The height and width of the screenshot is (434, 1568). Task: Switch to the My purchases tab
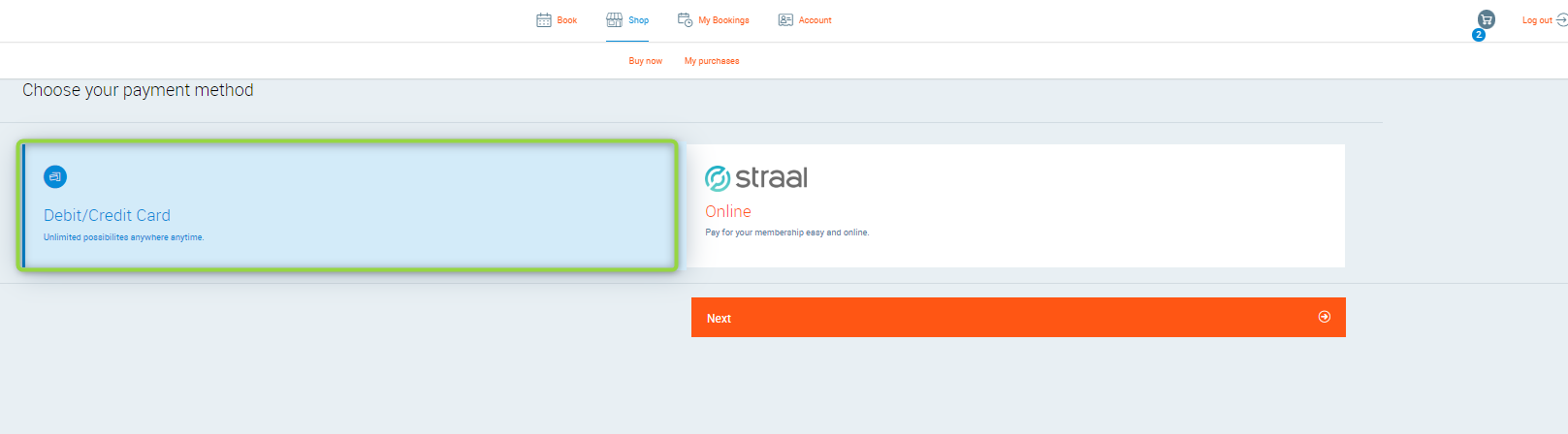pos(712,61)
